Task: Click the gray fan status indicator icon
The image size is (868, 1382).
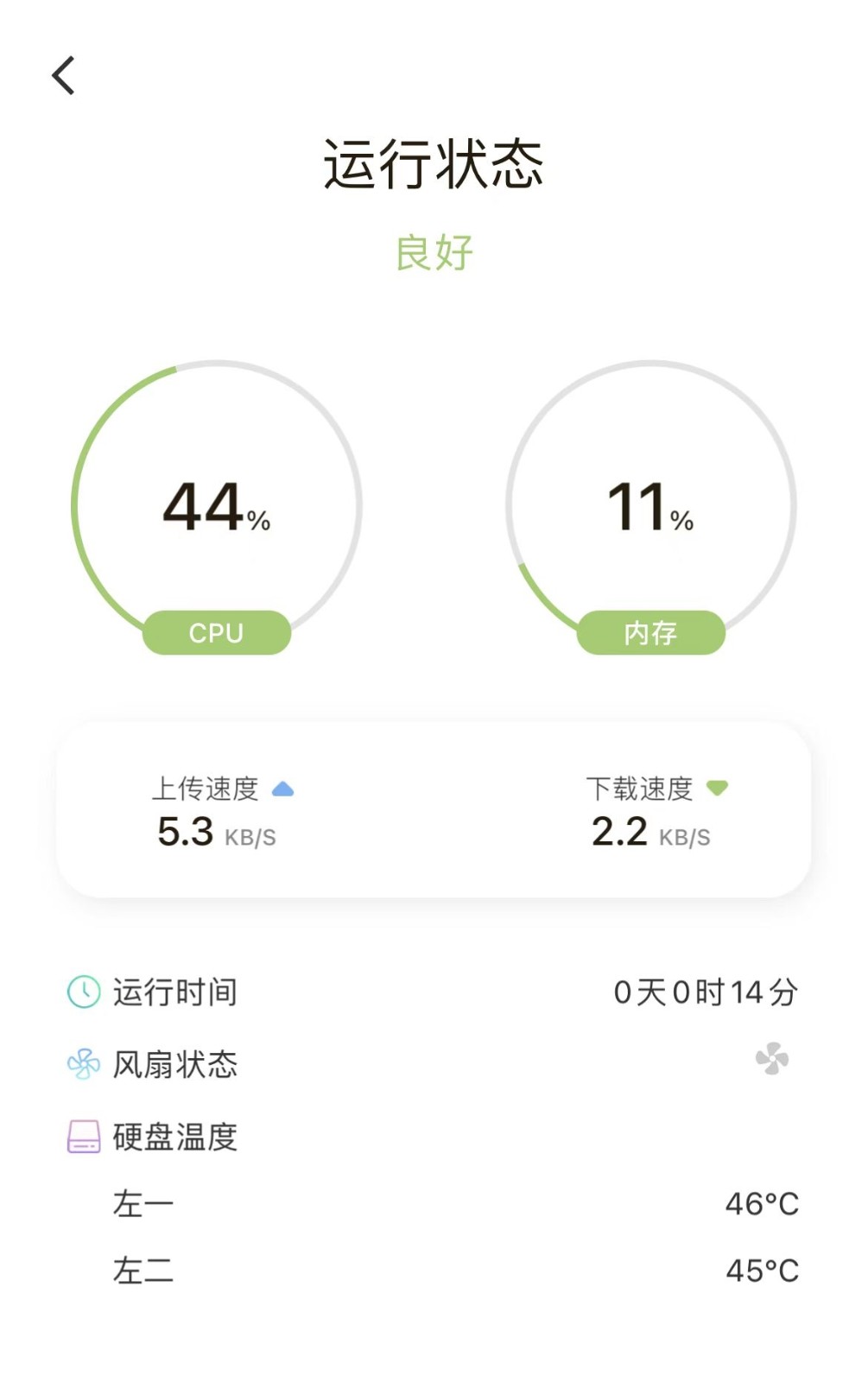Action: point(772,1058)
